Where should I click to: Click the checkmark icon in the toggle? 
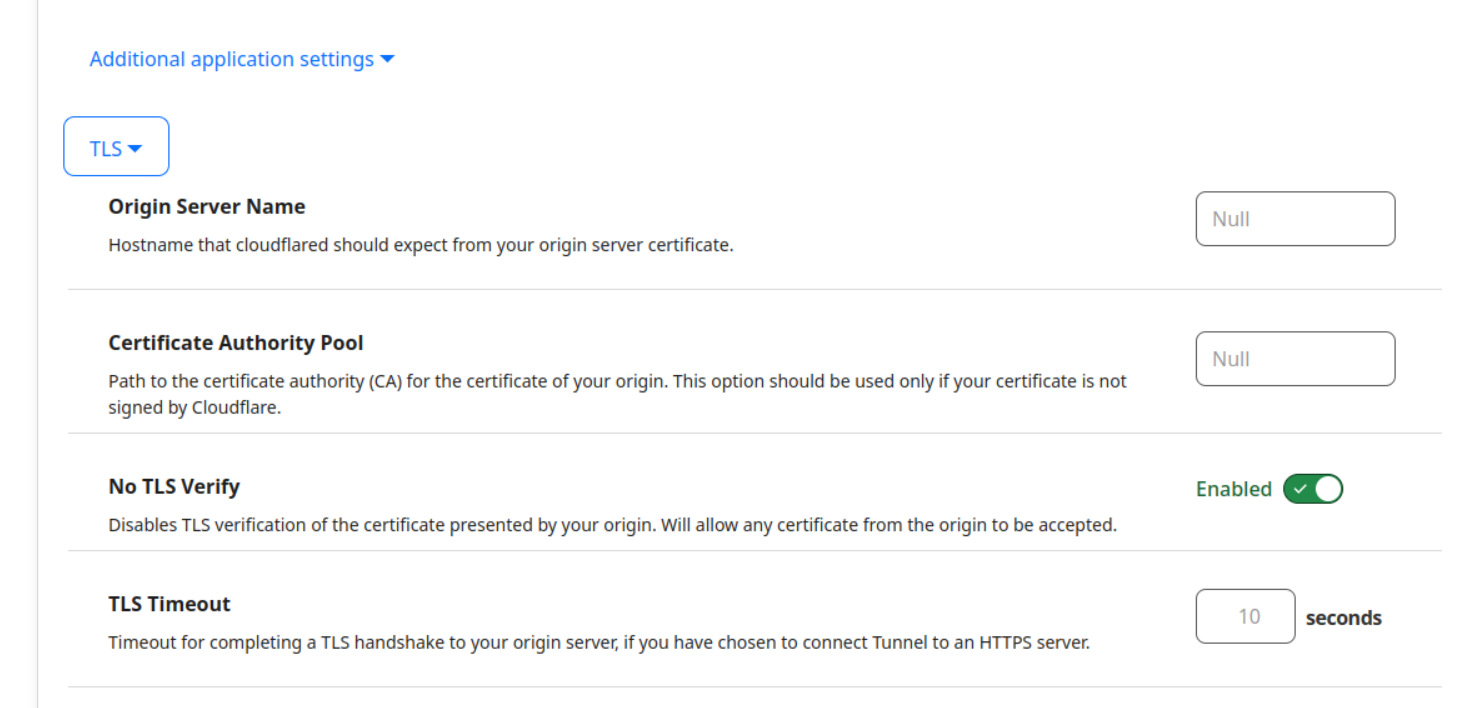click(x=1299, y=489)
